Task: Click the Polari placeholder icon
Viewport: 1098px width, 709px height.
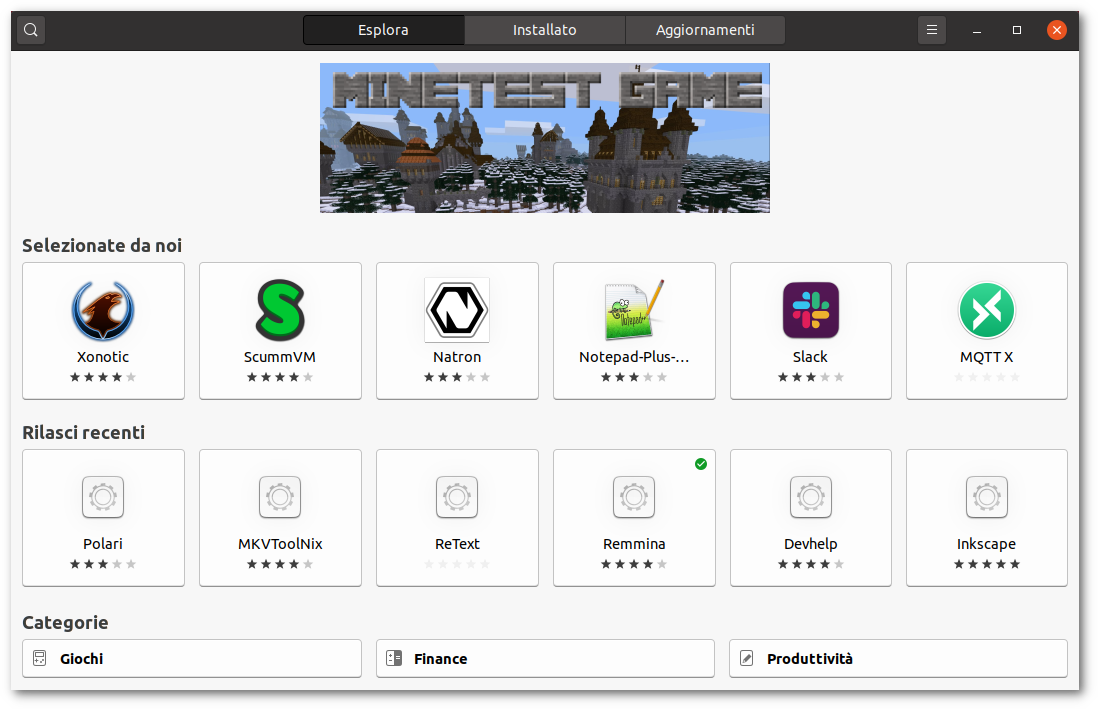Action: point(103,497)
